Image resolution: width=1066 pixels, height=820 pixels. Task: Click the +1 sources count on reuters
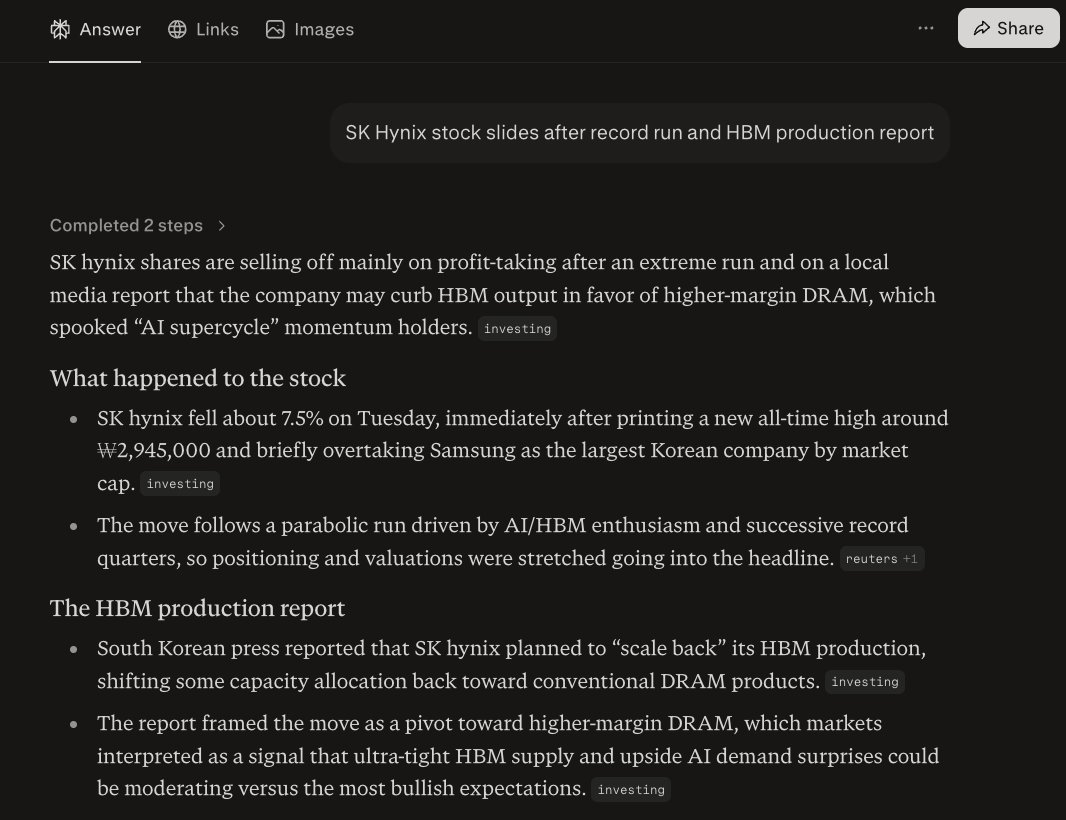910,559
